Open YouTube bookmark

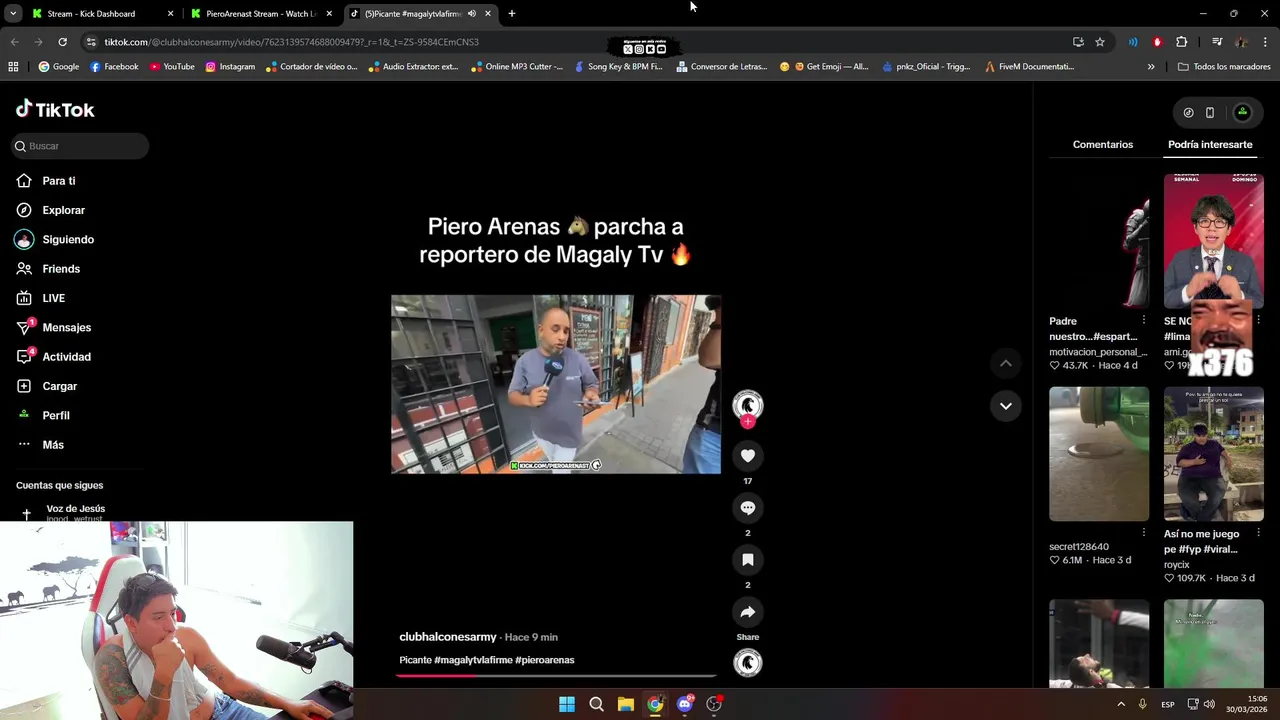(172, 67)
